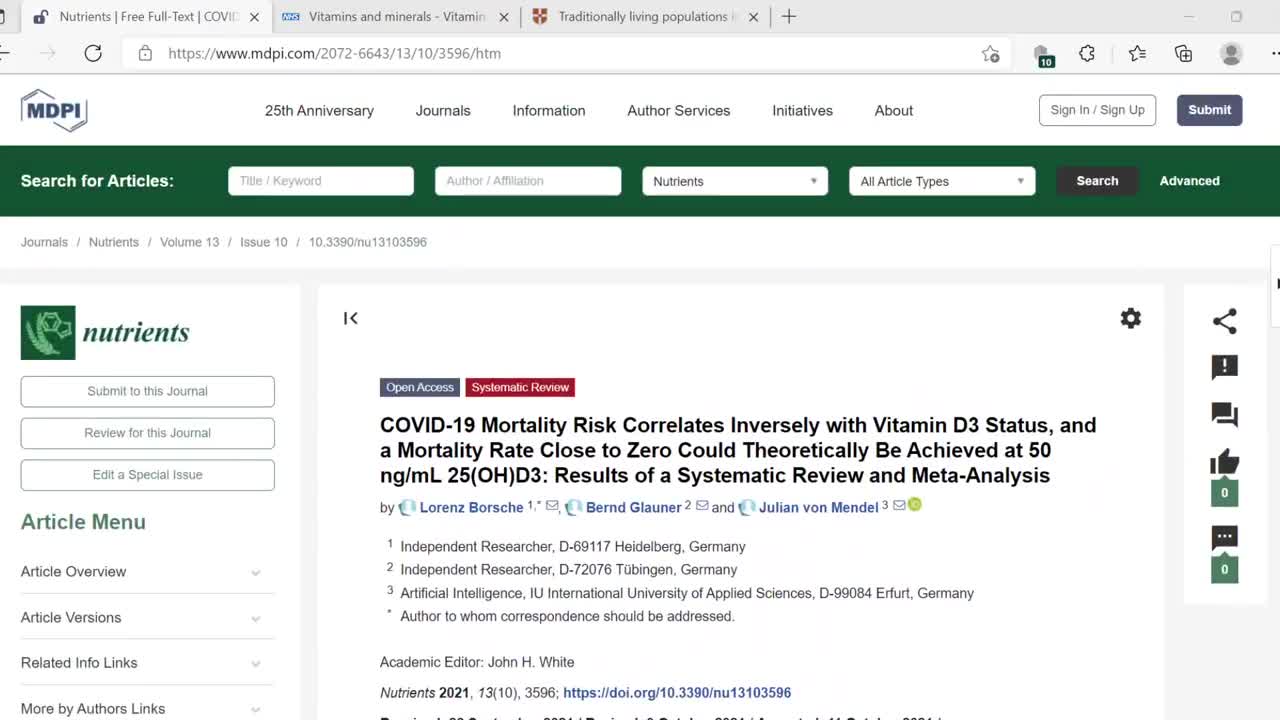
Task: Click the Submit button in header
Action: coord(1209,110)
